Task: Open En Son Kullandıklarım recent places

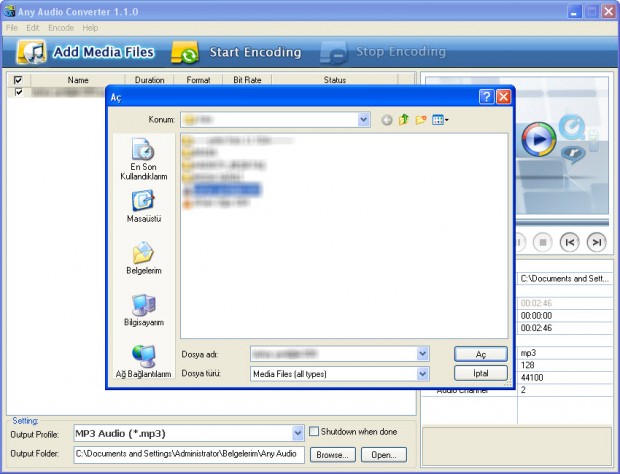Action: click(144, 159)
